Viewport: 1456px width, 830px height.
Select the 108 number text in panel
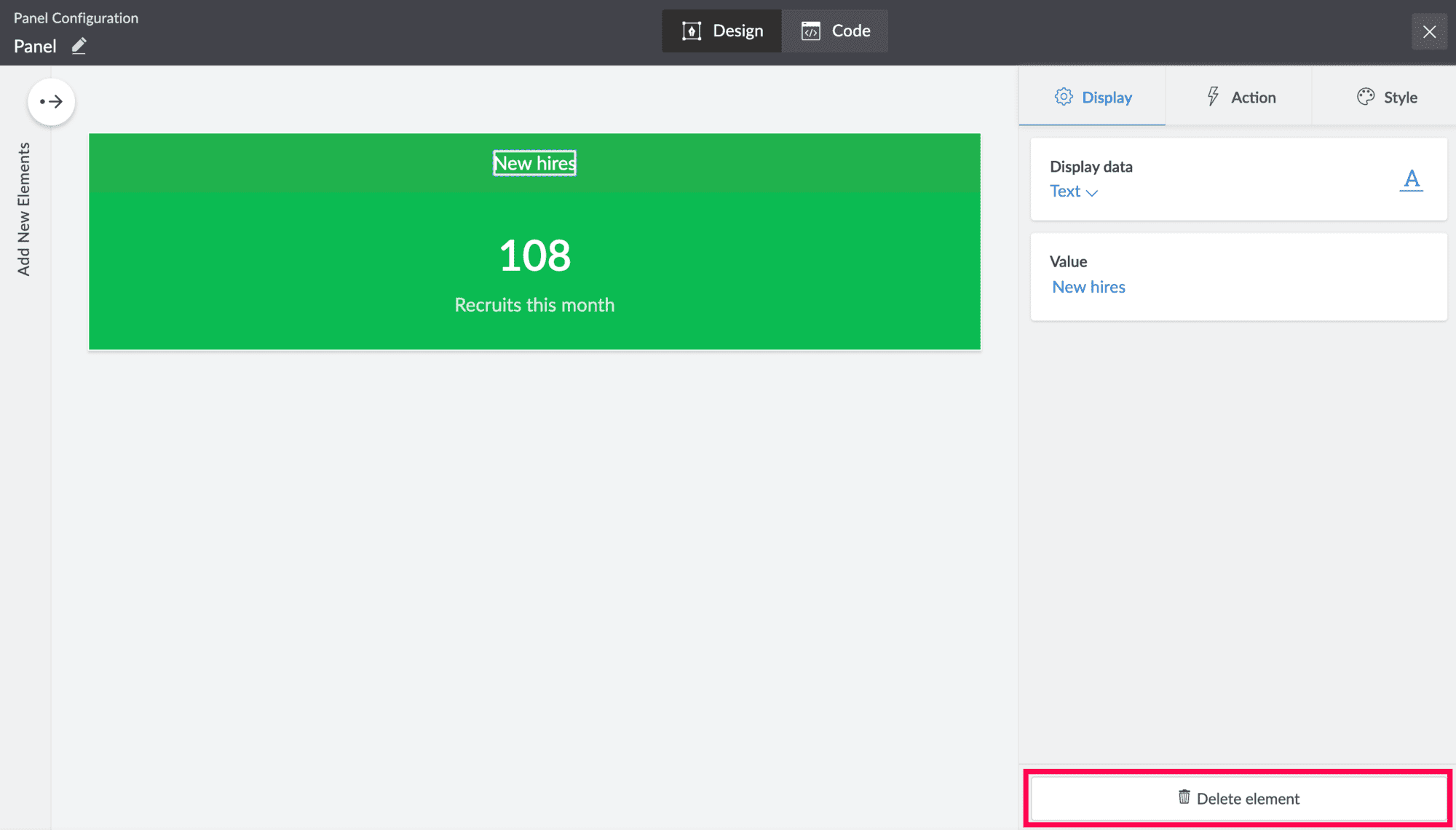[x=534, y=256]
